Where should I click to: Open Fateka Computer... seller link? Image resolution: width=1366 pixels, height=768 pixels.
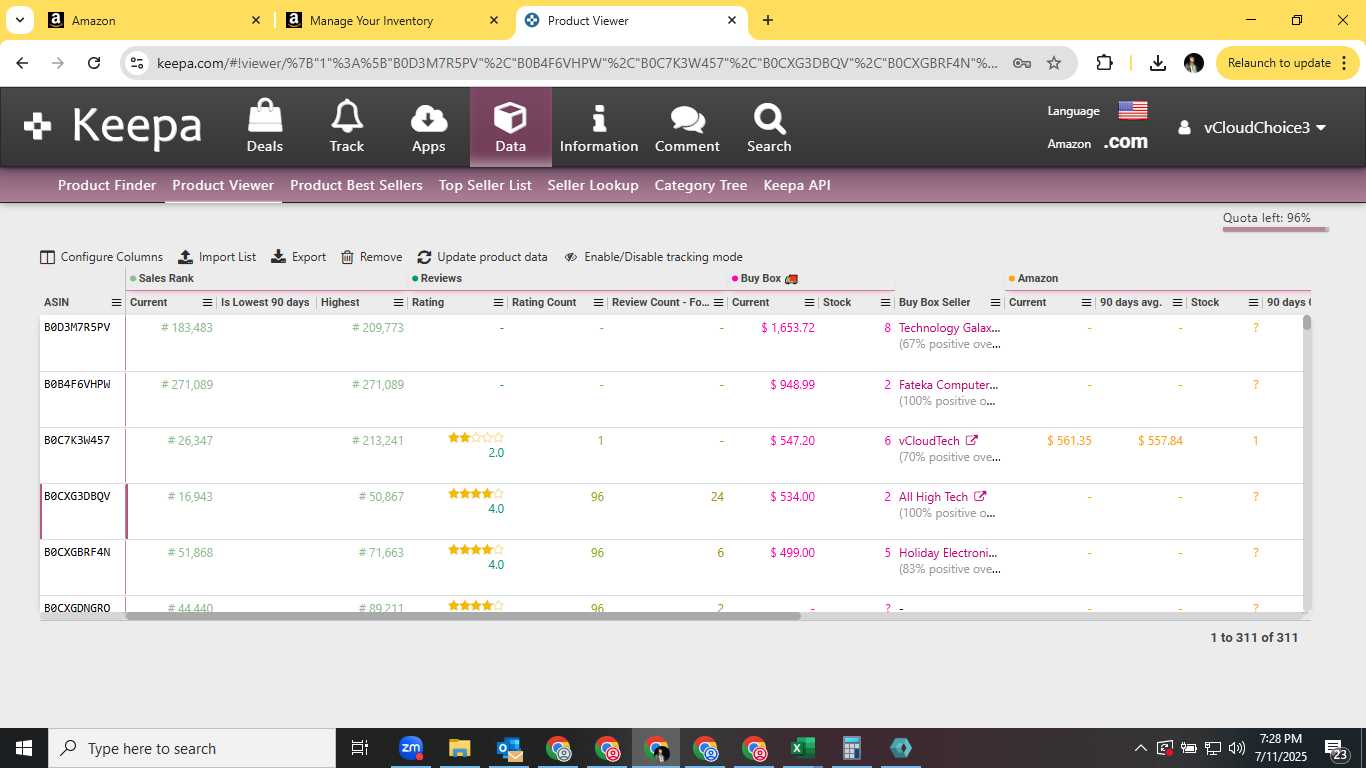click(948, 384)
